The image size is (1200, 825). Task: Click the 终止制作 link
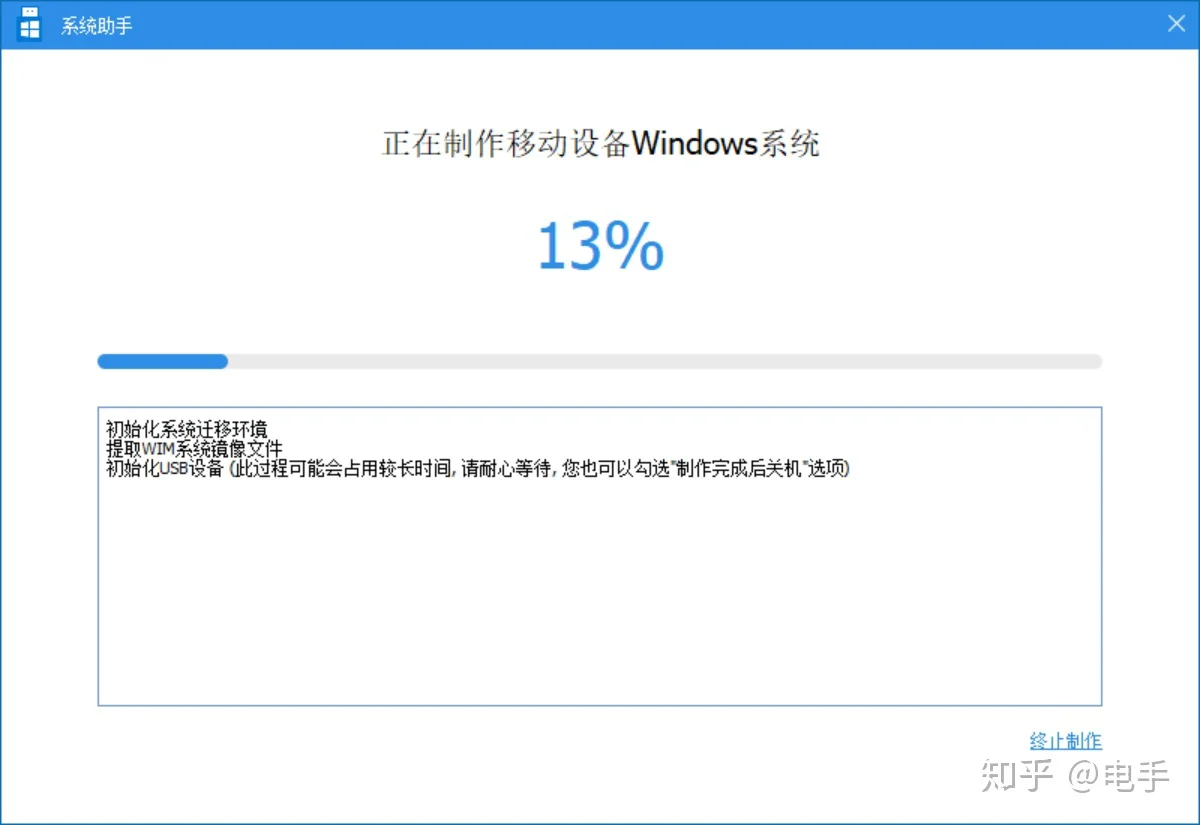click(x=1066, y=741)
